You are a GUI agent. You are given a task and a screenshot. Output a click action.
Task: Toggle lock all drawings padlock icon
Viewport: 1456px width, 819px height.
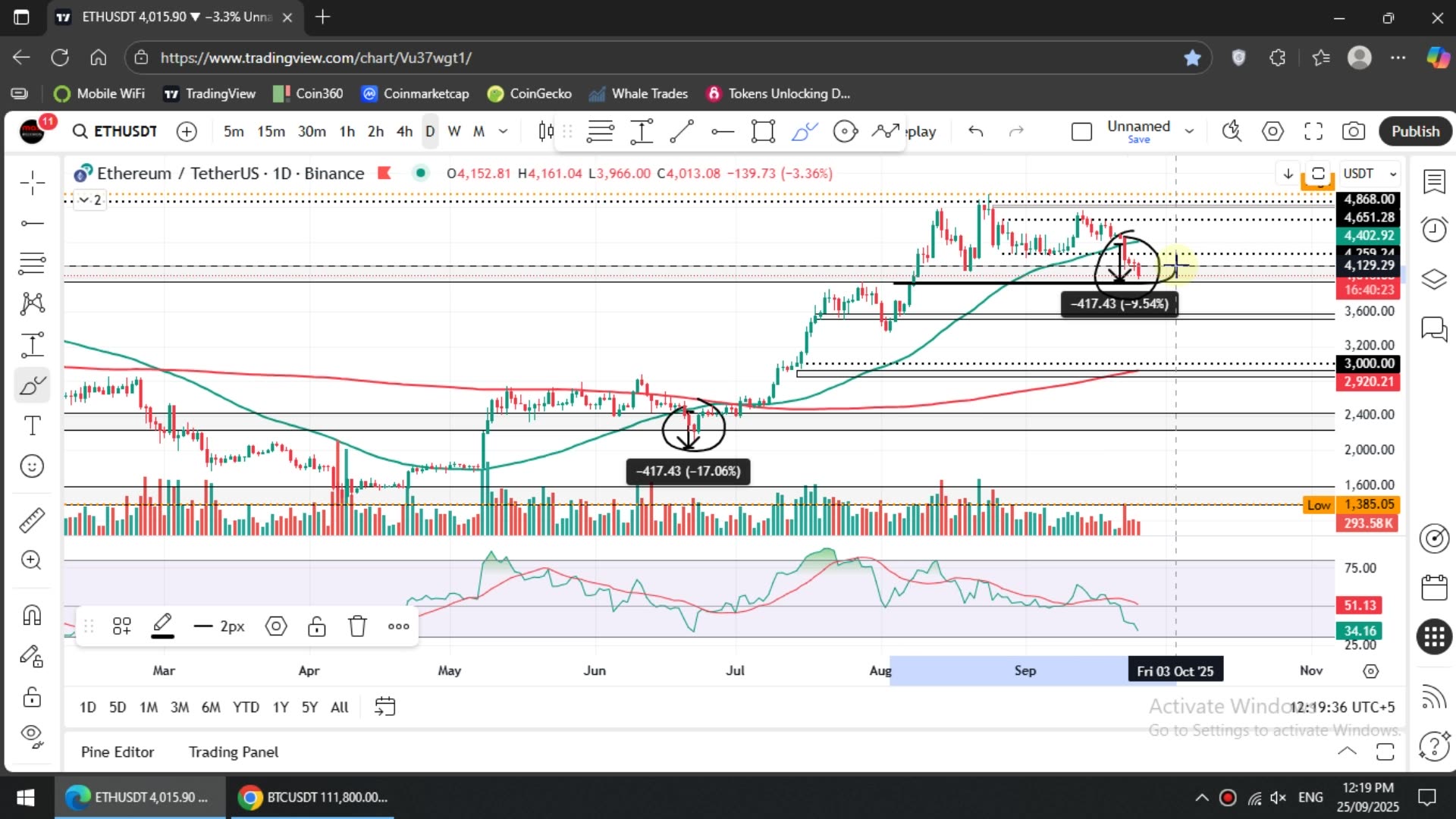pyautogui.click(x=32, y=696)
